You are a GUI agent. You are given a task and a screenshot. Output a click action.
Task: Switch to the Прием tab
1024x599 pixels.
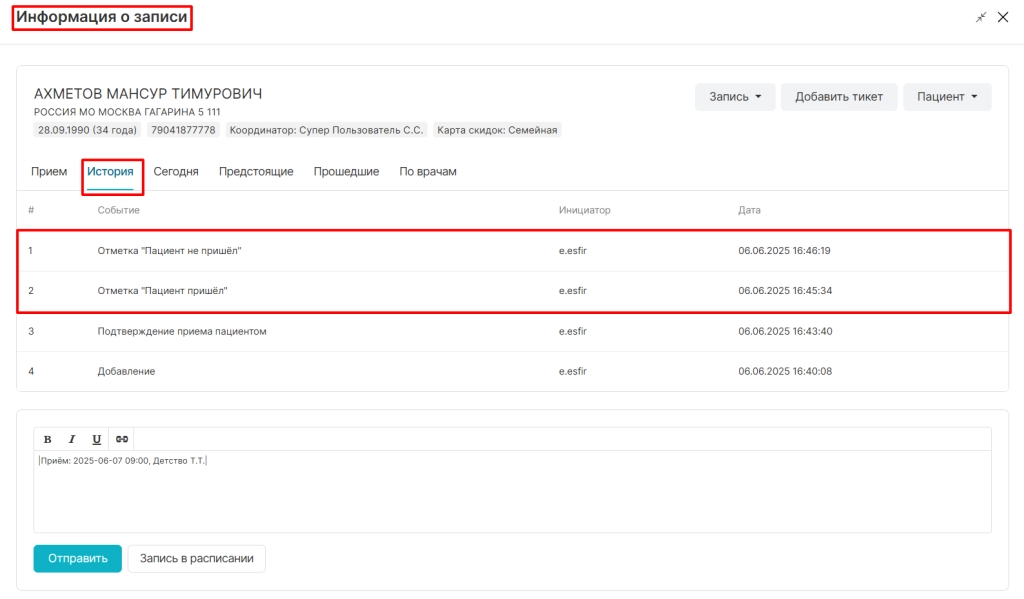(x=49, y=171)
